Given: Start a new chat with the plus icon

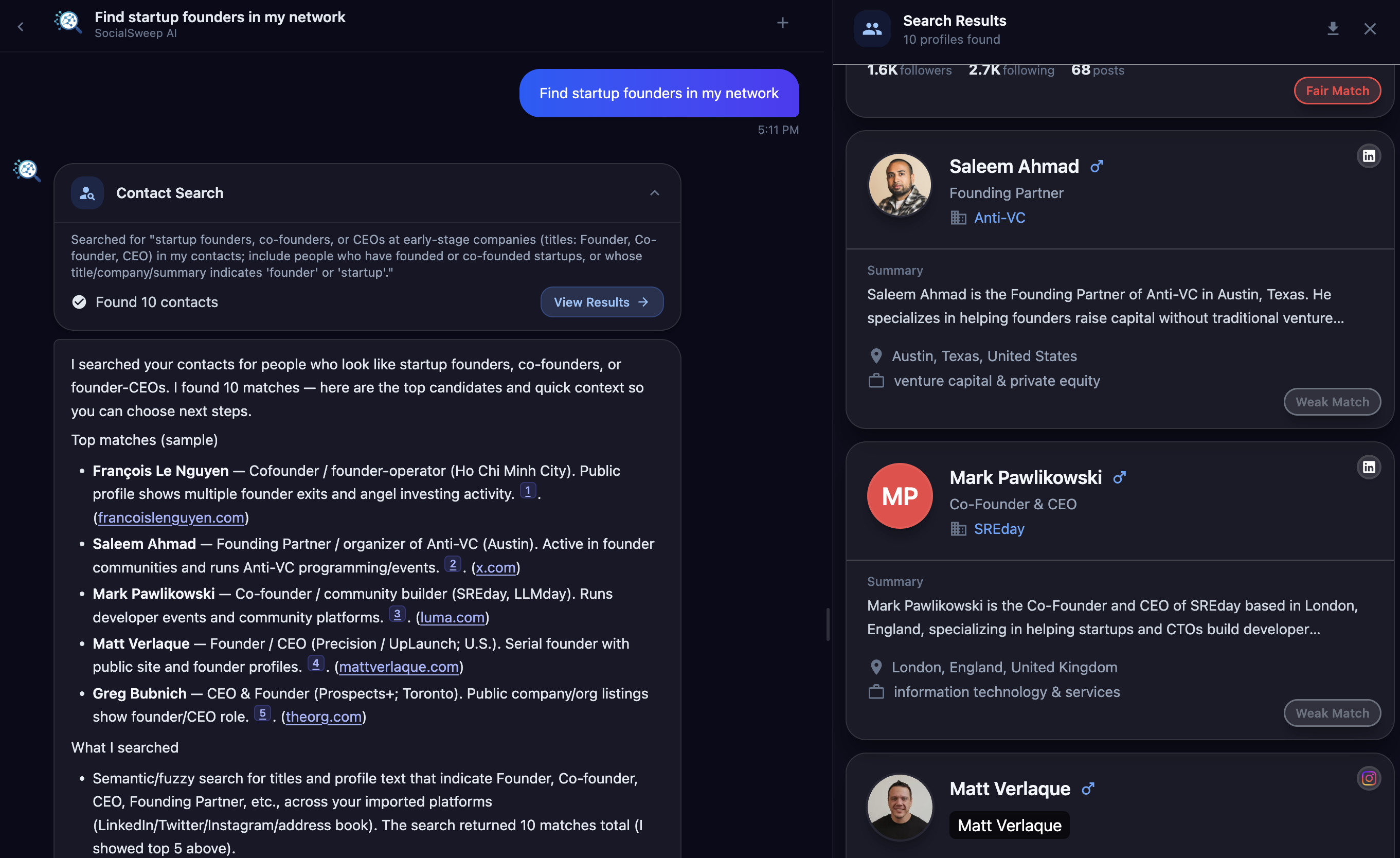Looking at the screenshot, I should 782,23.
